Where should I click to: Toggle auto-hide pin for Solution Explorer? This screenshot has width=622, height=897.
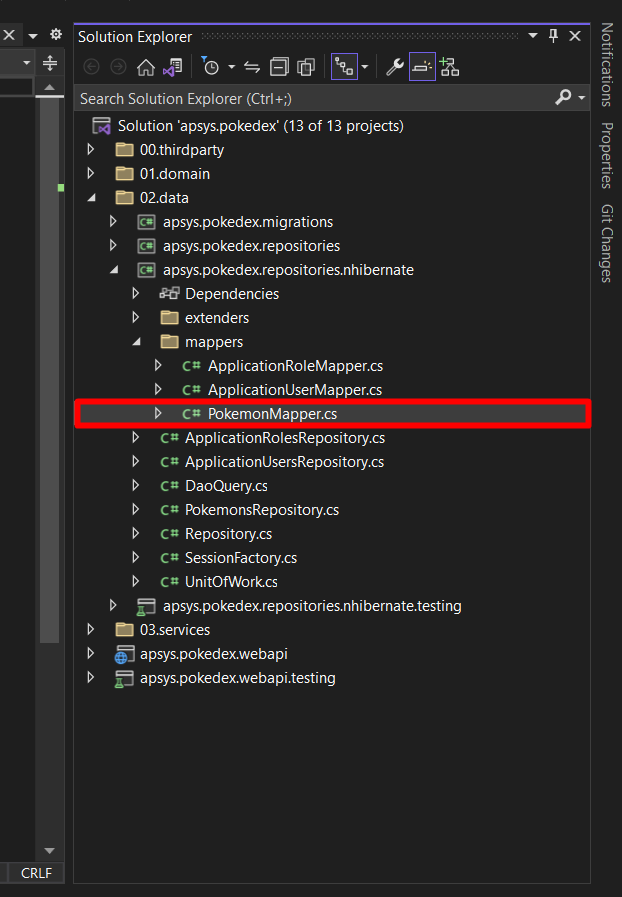click(x=553, y=36)
